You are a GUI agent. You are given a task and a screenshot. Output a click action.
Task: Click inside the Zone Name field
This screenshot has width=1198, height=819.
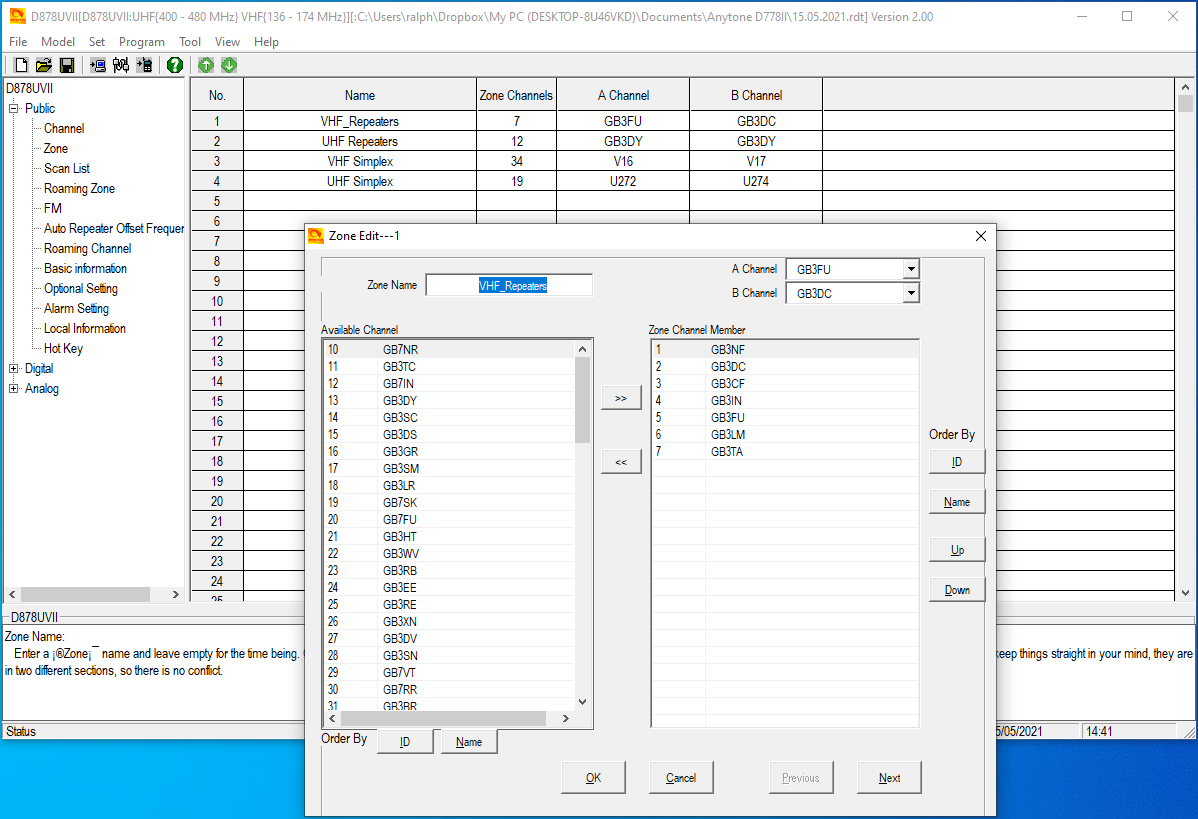[509, 284]
